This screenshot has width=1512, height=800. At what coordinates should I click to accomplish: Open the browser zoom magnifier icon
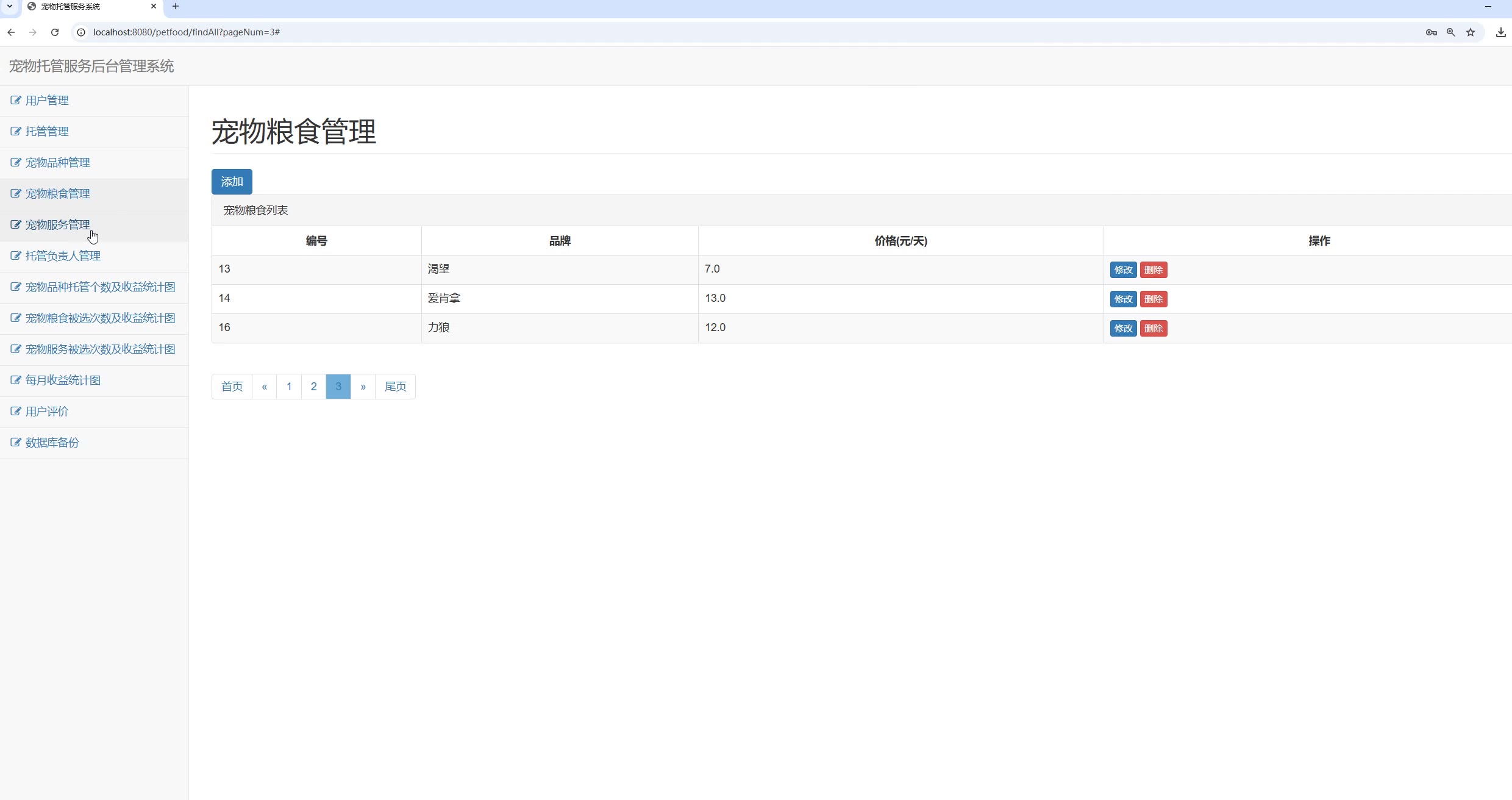pos(1451,32)
